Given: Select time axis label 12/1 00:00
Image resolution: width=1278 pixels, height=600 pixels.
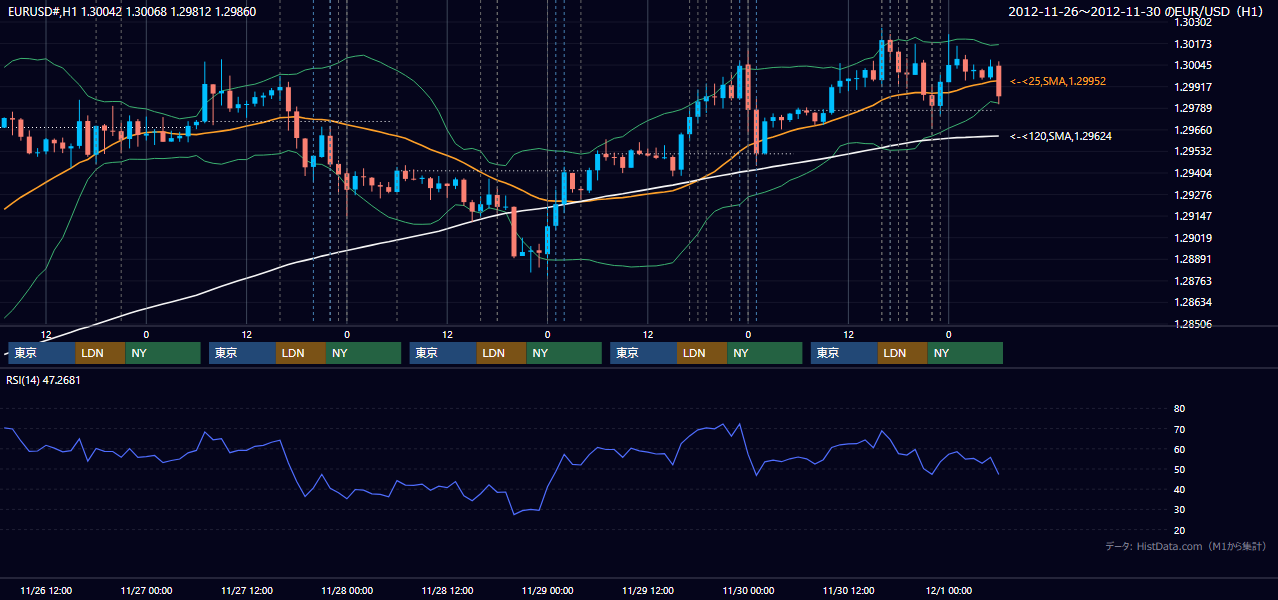Looking at the screenshot, I should (x=948, y=590).
